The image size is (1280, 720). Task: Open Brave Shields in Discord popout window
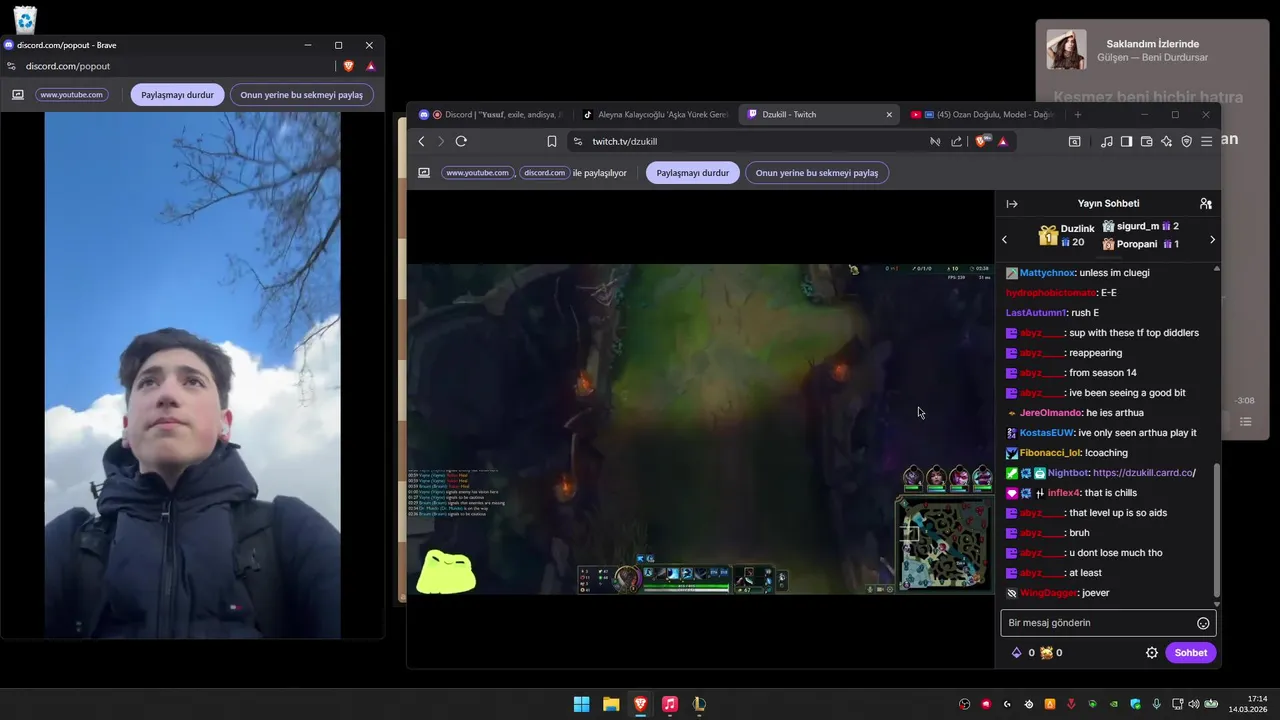click(x=348, y=66)
